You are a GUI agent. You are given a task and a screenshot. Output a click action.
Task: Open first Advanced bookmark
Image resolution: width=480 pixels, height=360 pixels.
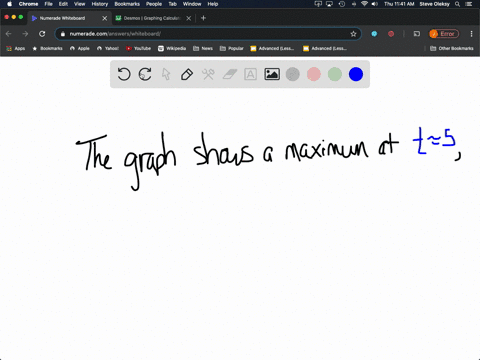[272, 48]
